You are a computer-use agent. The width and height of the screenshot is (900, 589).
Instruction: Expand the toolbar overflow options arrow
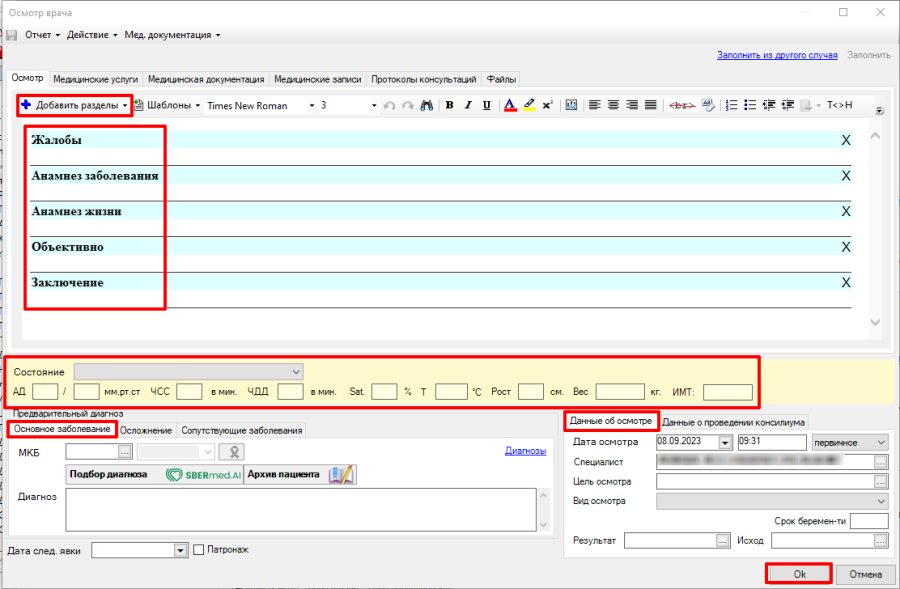(x=880, y=111)
